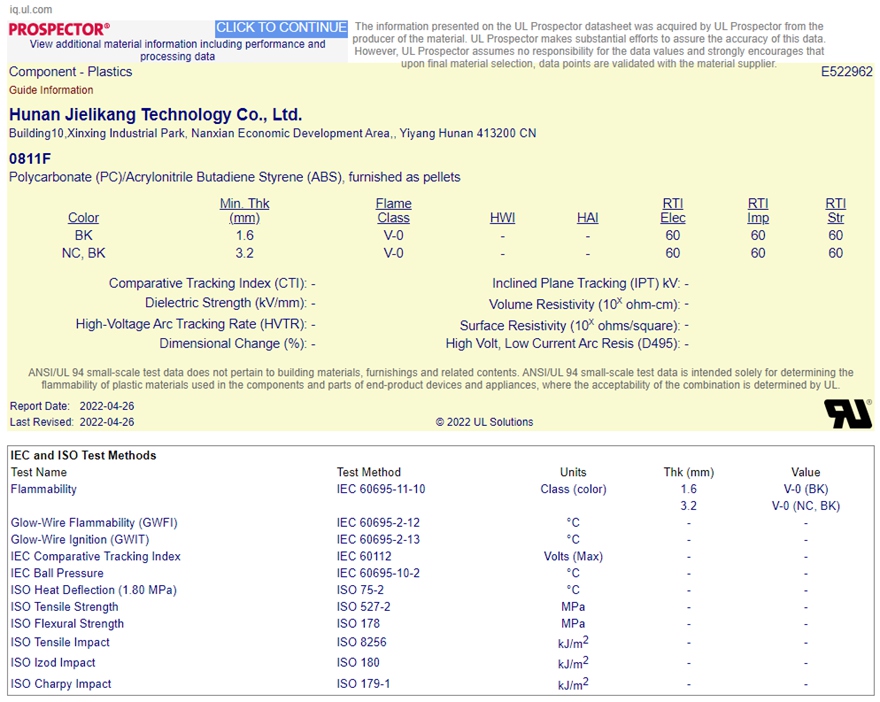
Task: Open High-Voltage Arc Tracking Rate (HVTR)
Action: (191, 324)
